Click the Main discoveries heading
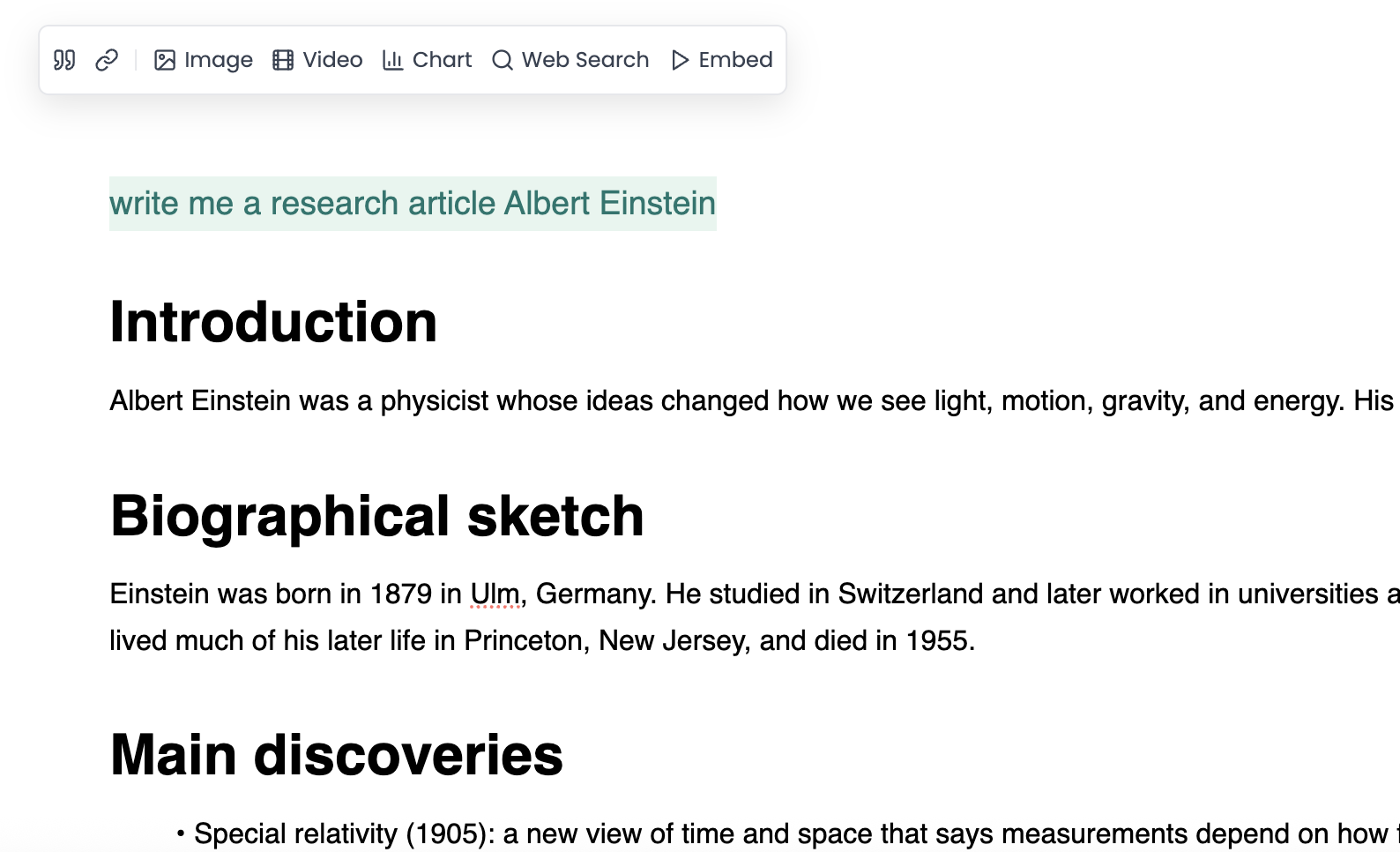Screen dimensions: 1400x852 point(335,754)
